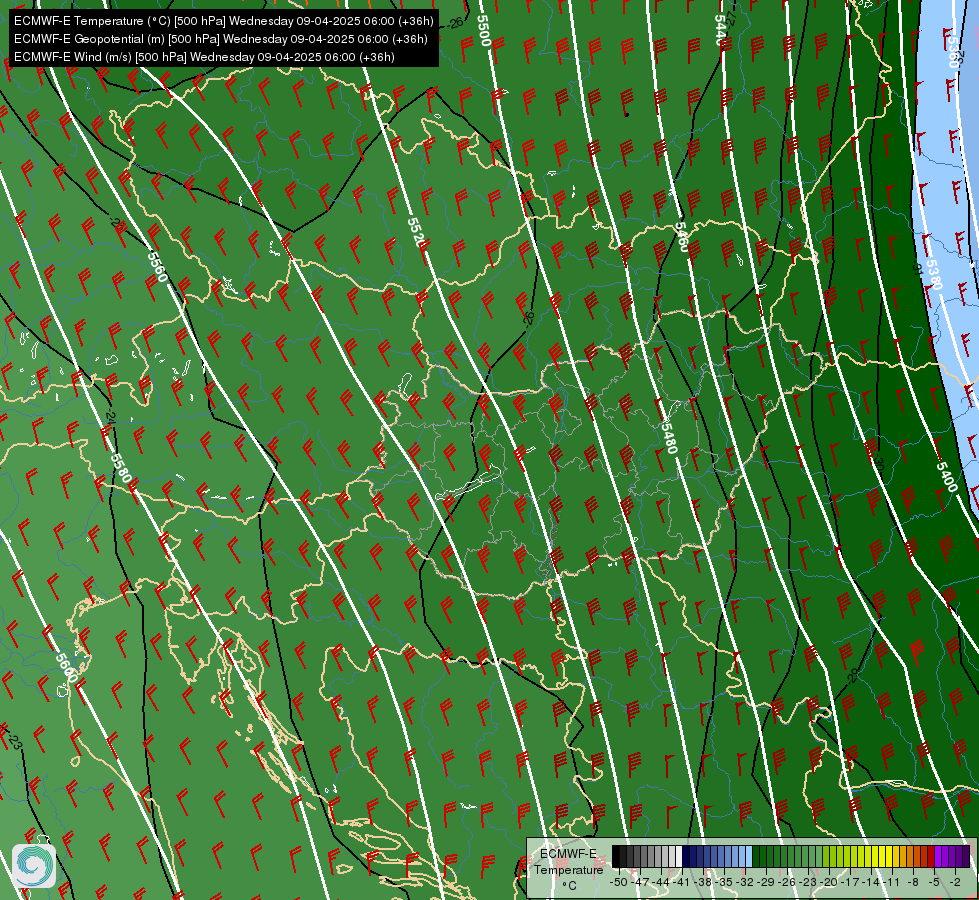This screenshot has height=900, width=979.
Task: Click the -44 legend scale value
Action: [x=661, y=882]
